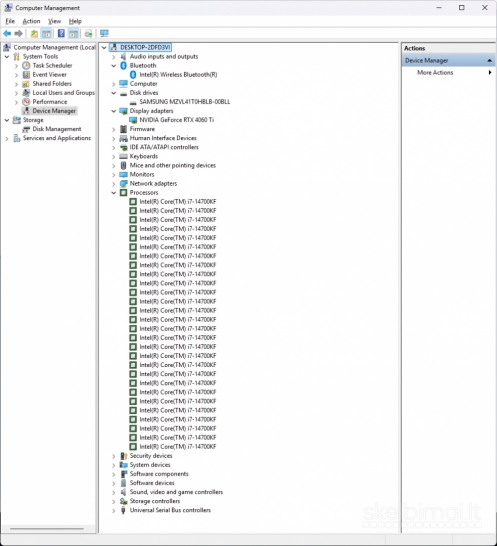Screen dimensions: 497x546
Task: Click the Bluetooth category icon
Action: pyautogui.click(x=123, y=65)
